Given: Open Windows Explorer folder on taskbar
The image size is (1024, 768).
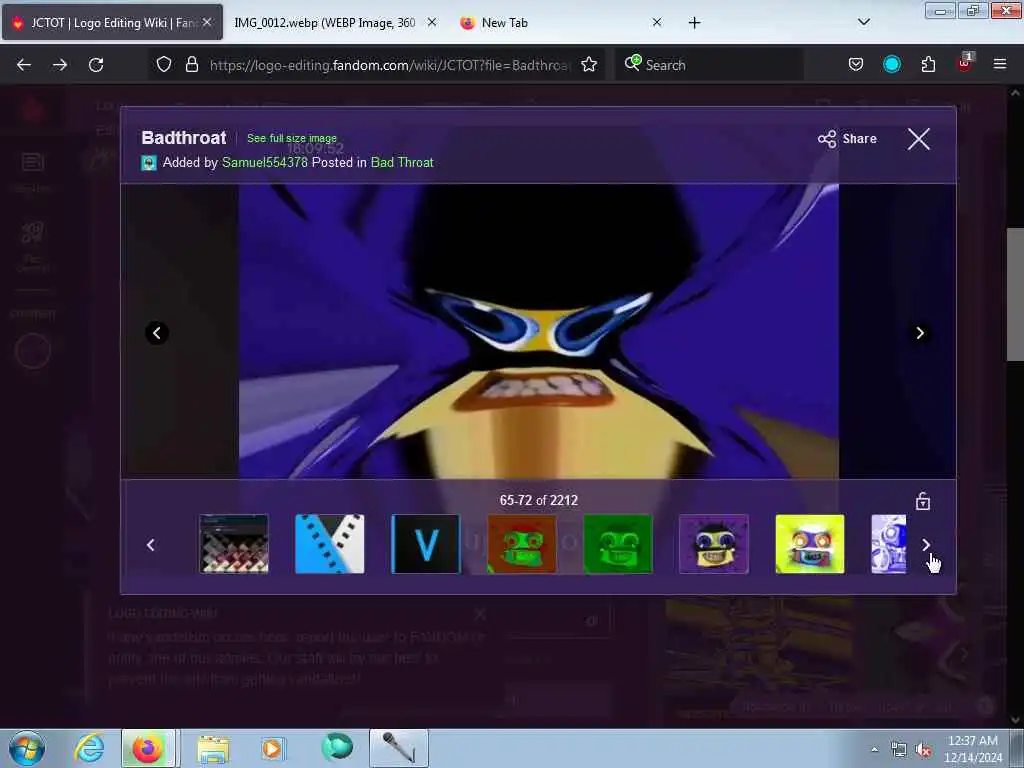Looking at the screenshot, I should tap(213, 748).
